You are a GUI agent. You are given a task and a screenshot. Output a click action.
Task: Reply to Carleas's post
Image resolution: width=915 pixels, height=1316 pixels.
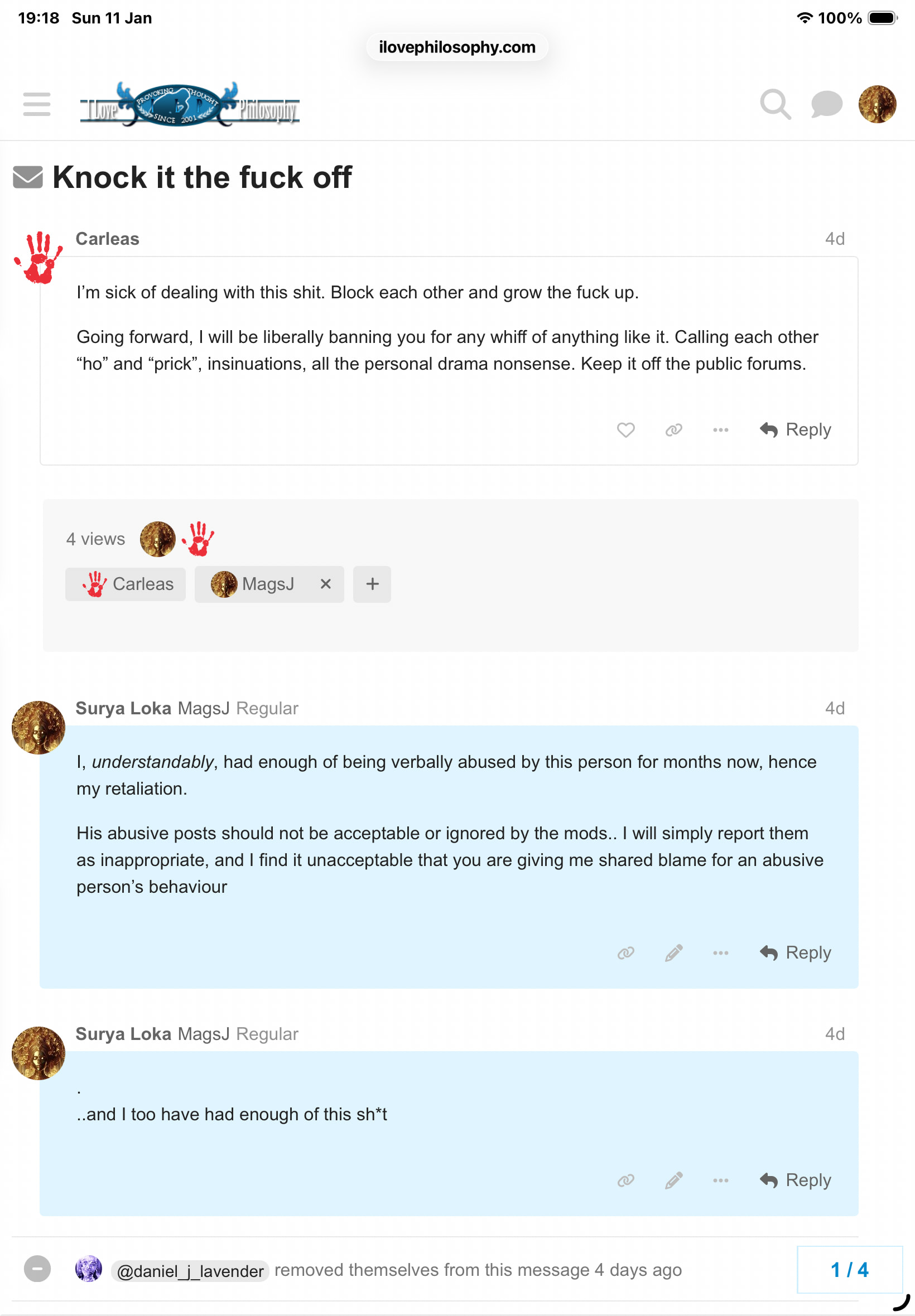point(795,430)
